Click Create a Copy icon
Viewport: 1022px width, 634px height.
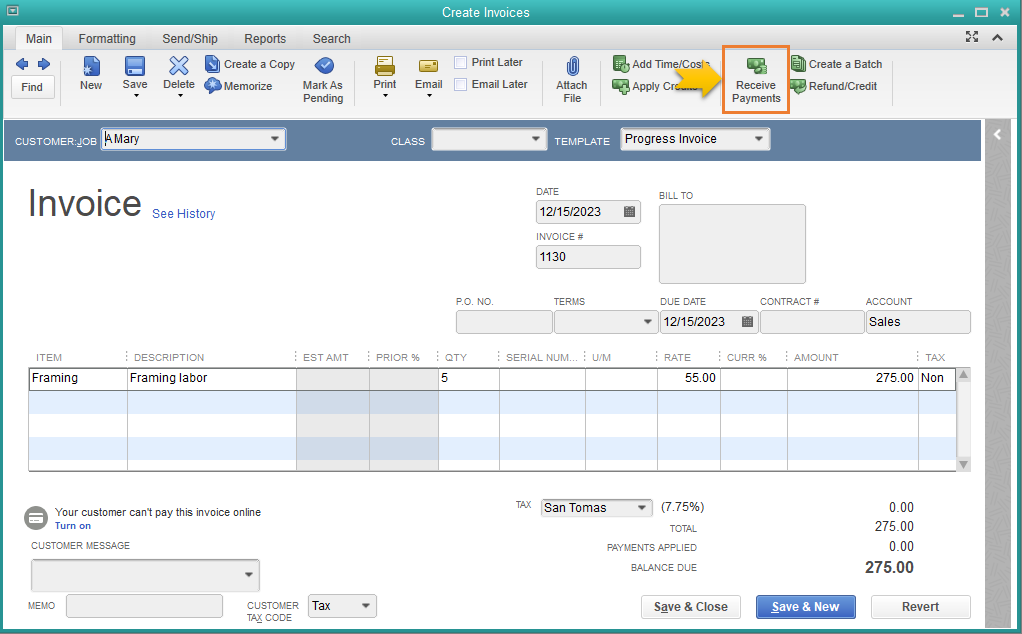[213, 64]
